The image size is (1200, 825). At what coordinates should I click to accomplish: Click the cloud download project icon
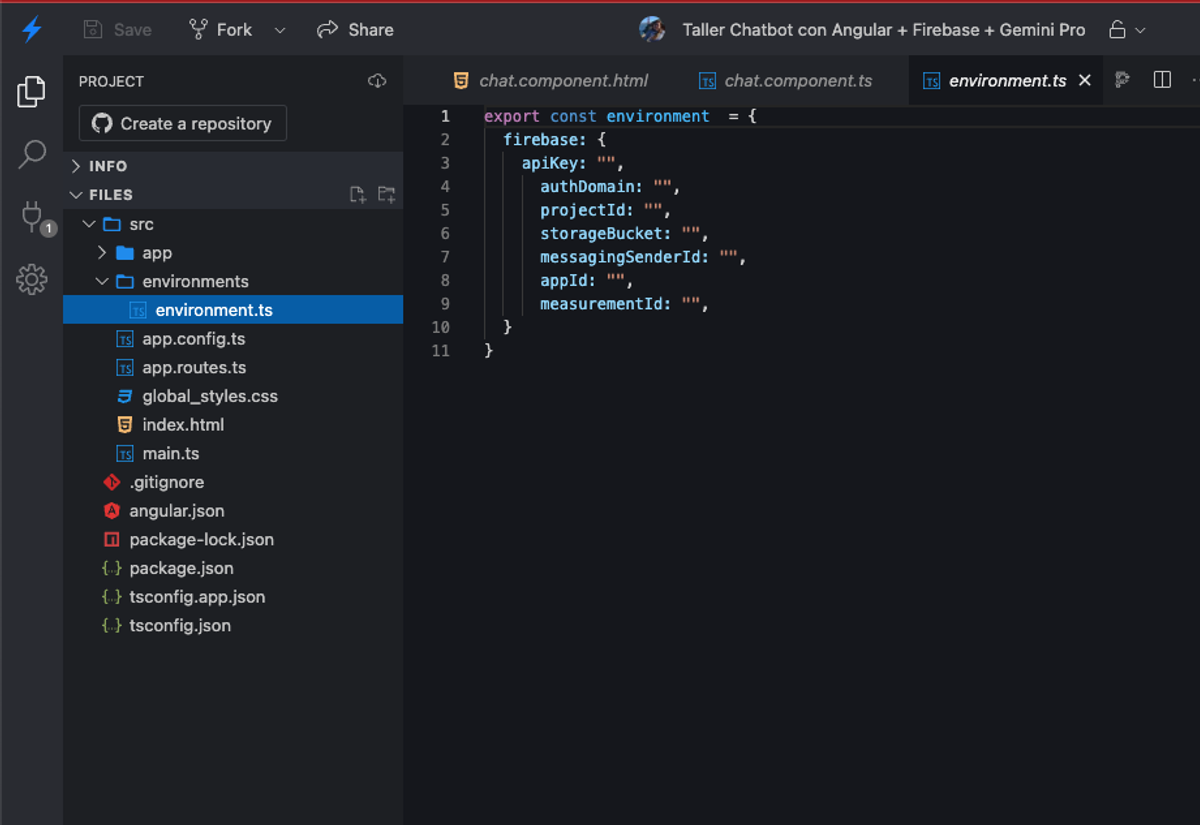click(x=377, y=81)
